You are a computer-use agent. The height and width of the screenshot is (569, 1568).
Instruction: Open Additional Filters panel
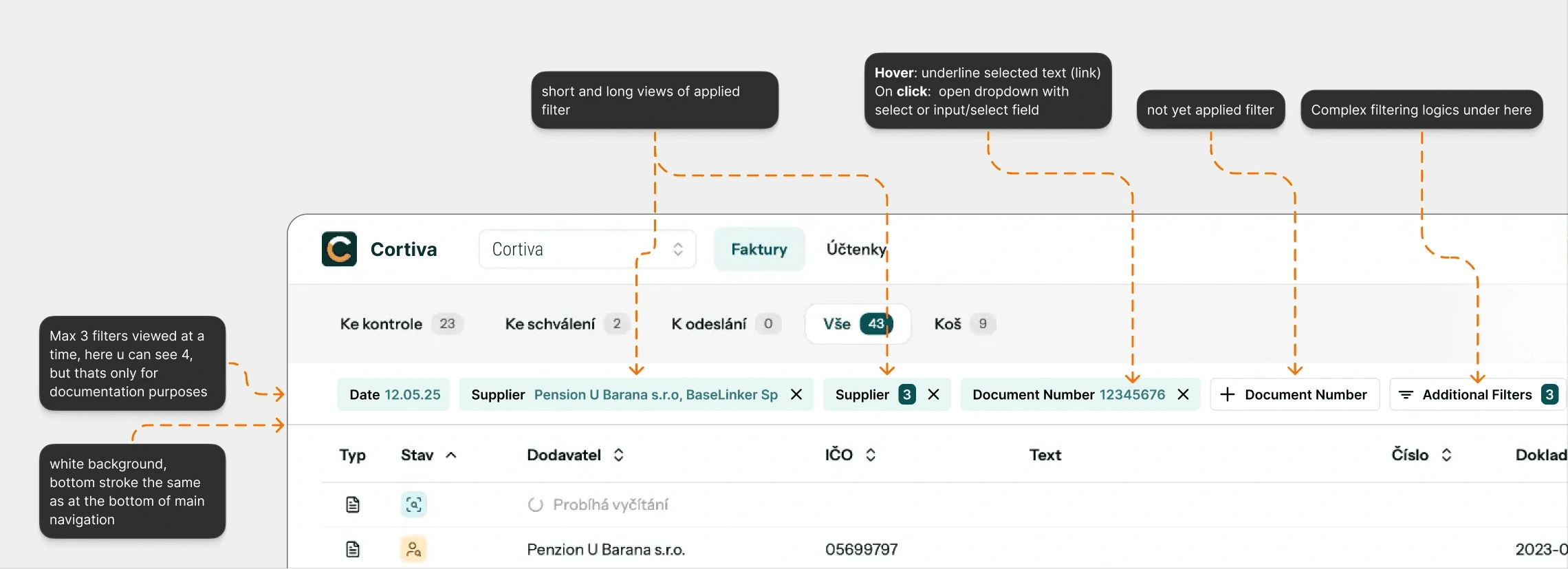(1477, 395)
